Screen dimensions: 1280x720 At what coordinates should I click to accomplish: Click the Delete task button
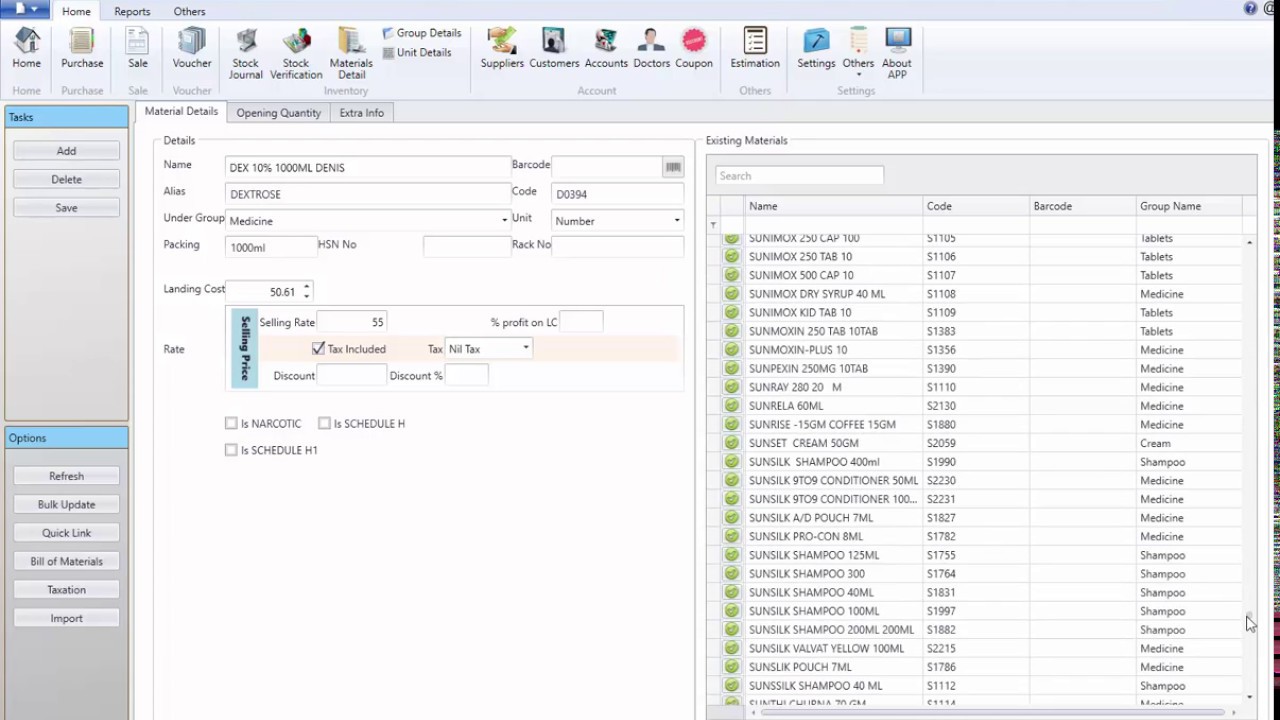pyautogui.click(x=66, y=179)
